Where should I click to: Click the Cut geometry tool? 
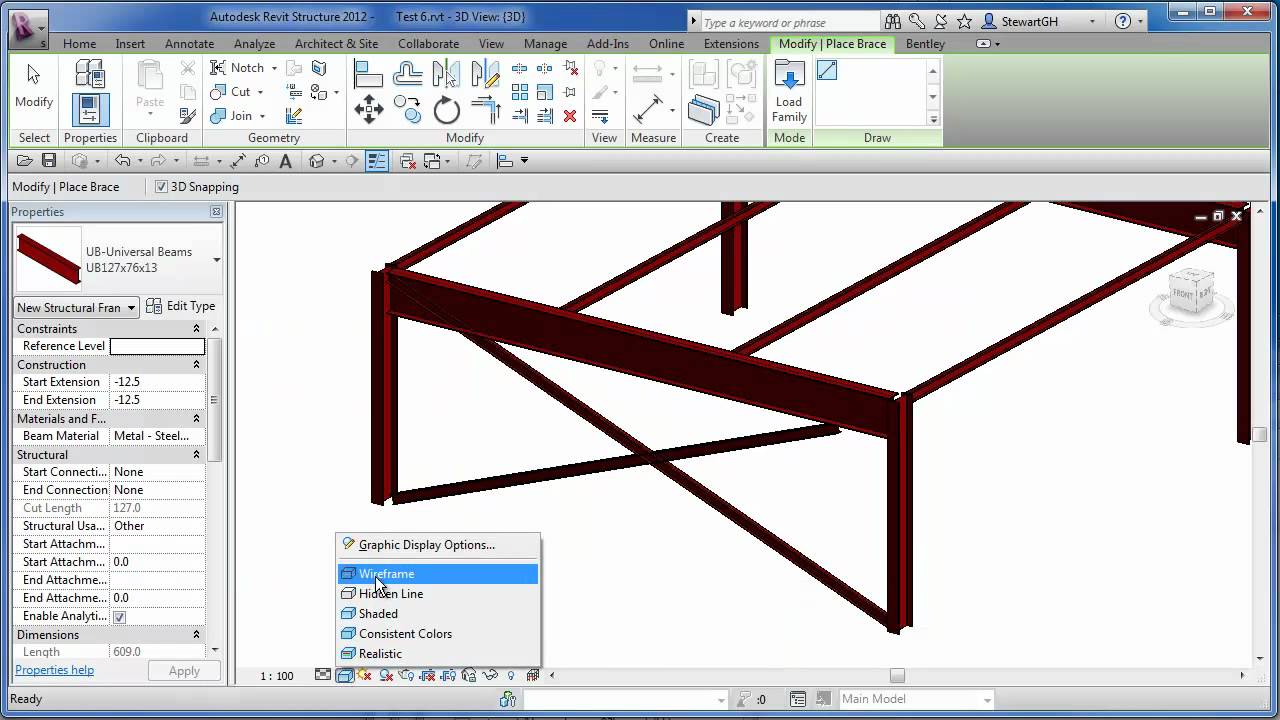(233, 92)
